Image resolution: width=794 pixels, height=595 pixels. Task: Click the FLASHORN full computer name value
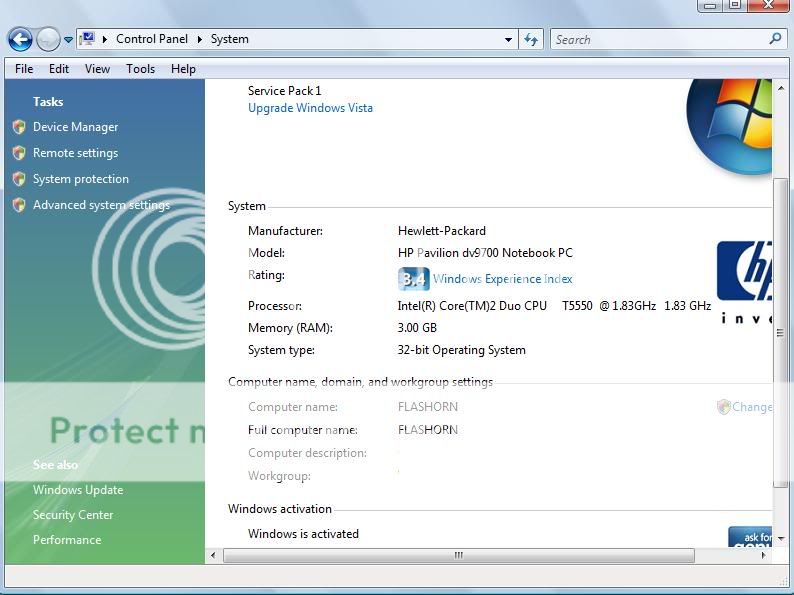click(x=428, y=430)
